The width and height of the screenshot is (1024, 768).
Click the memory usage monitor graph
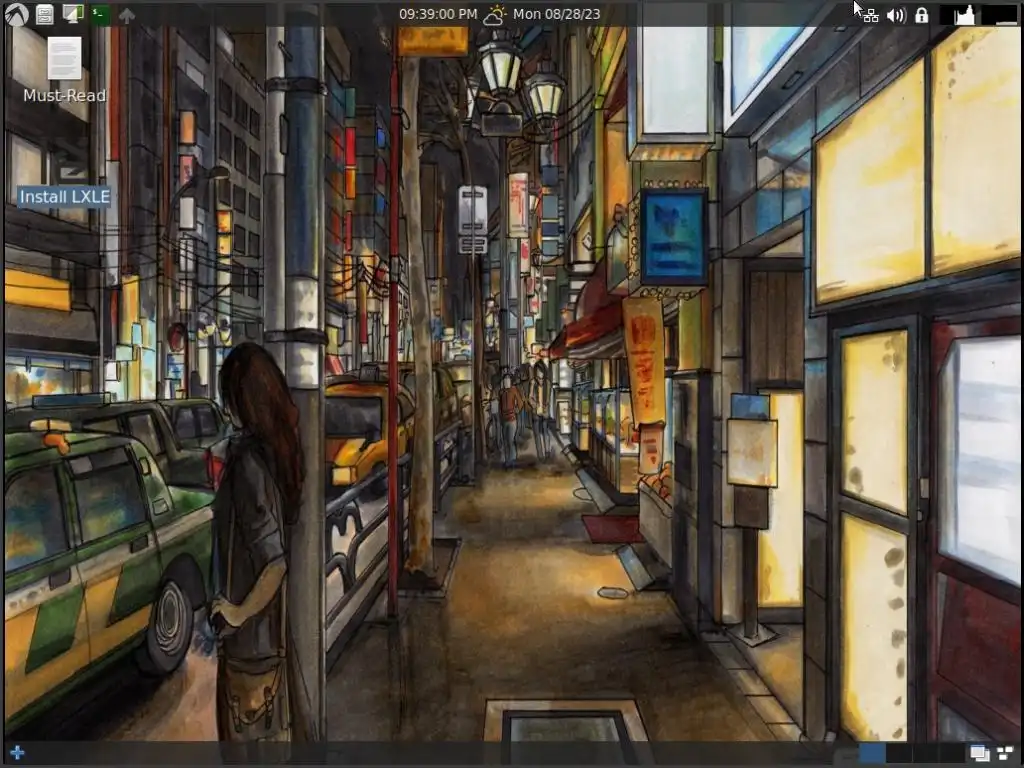1000,14
